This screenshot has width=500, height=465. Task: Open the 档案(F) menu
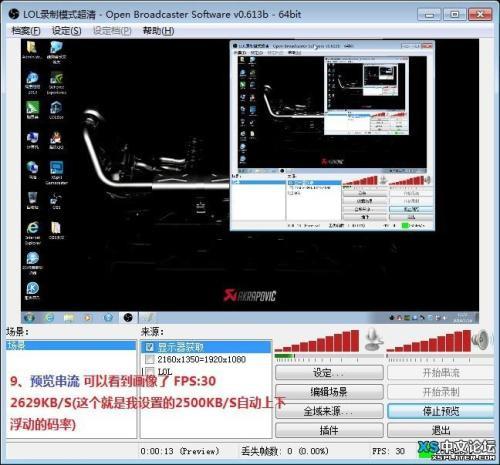pos(26,31)
